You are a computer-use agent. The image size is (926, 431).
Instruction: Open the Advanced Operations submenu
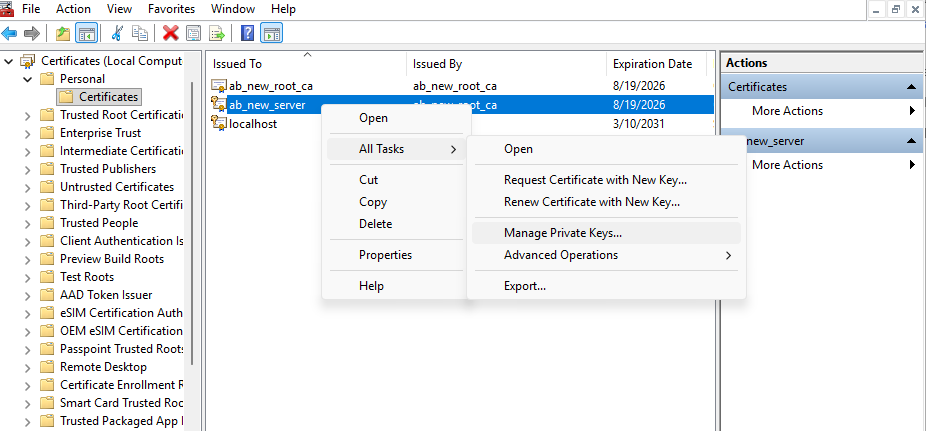(607, 255)
